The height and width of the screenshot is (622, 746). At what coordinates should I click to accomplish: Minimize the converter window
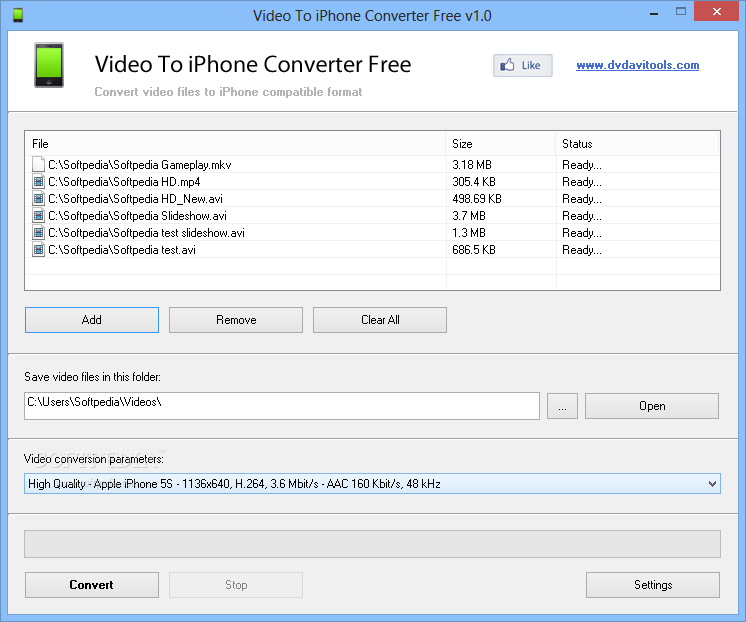coord(654,12)
